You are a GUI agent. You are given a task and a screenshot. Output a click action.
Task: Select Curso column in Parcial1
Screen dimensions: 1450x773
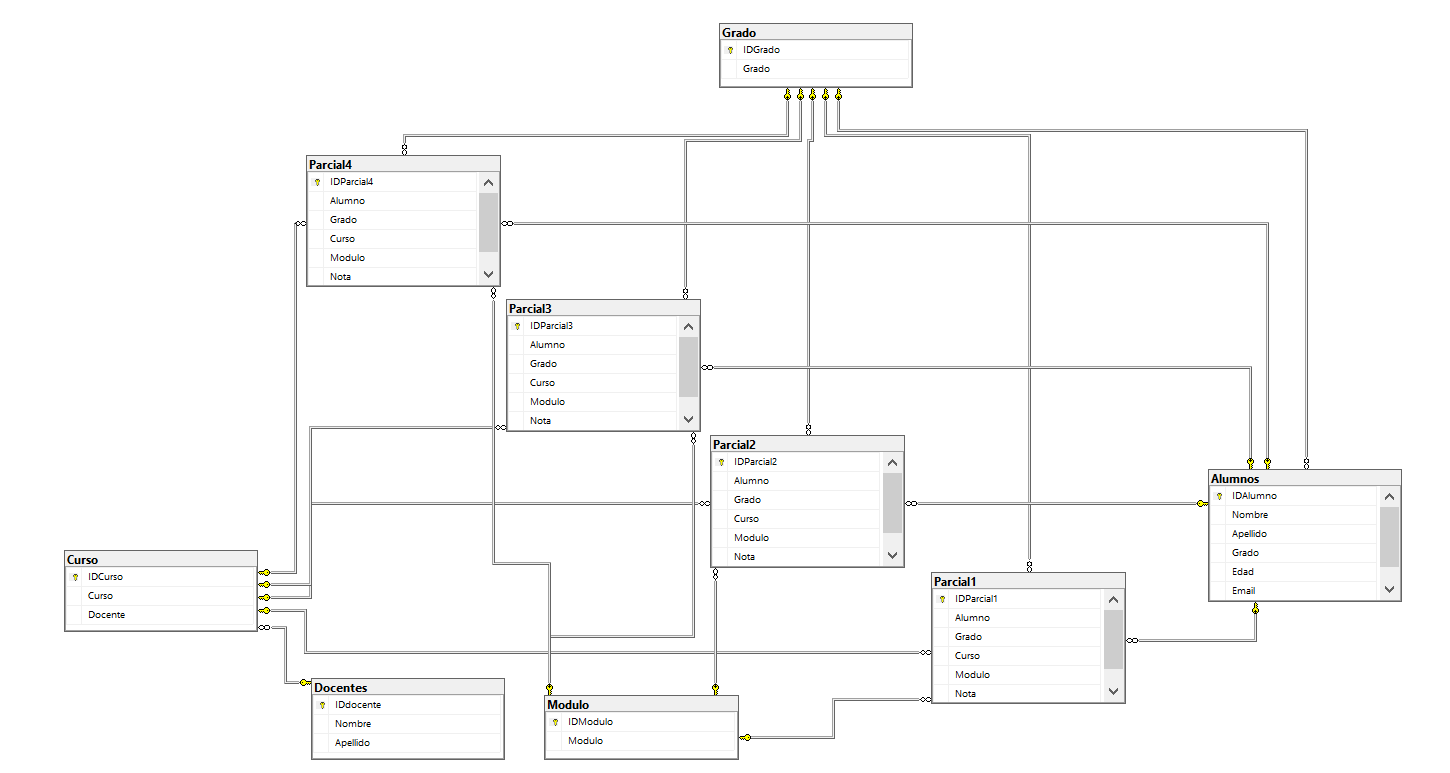[1018, 656]
